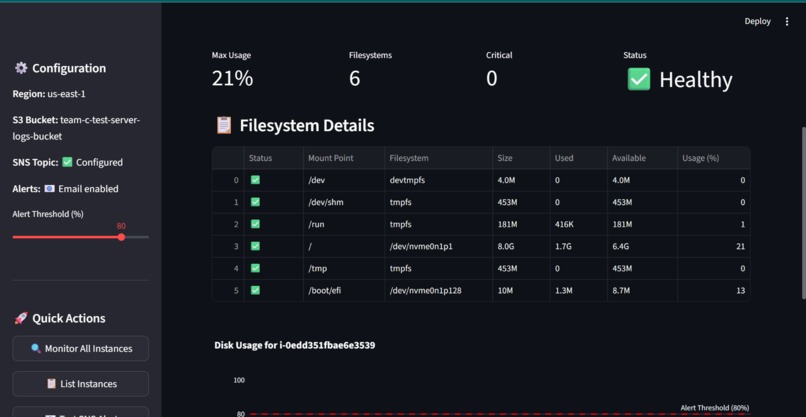
Task: Click the usage value 21 cell
Action: click(713, 246)
